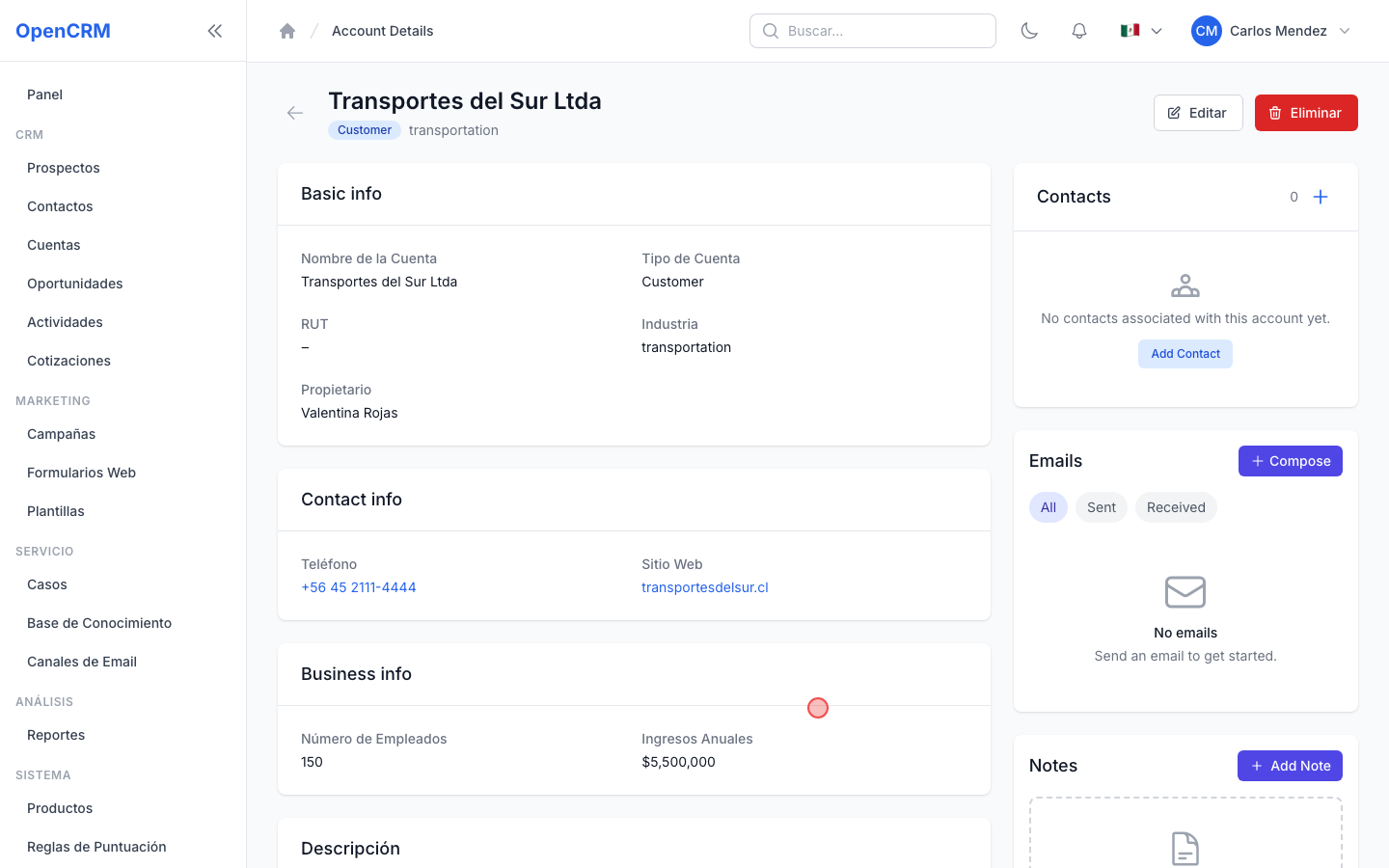The height and width of the screenshot is (868, 1389).
Task: Open the language flag dropdown
Action: (x=1141, y=31)
